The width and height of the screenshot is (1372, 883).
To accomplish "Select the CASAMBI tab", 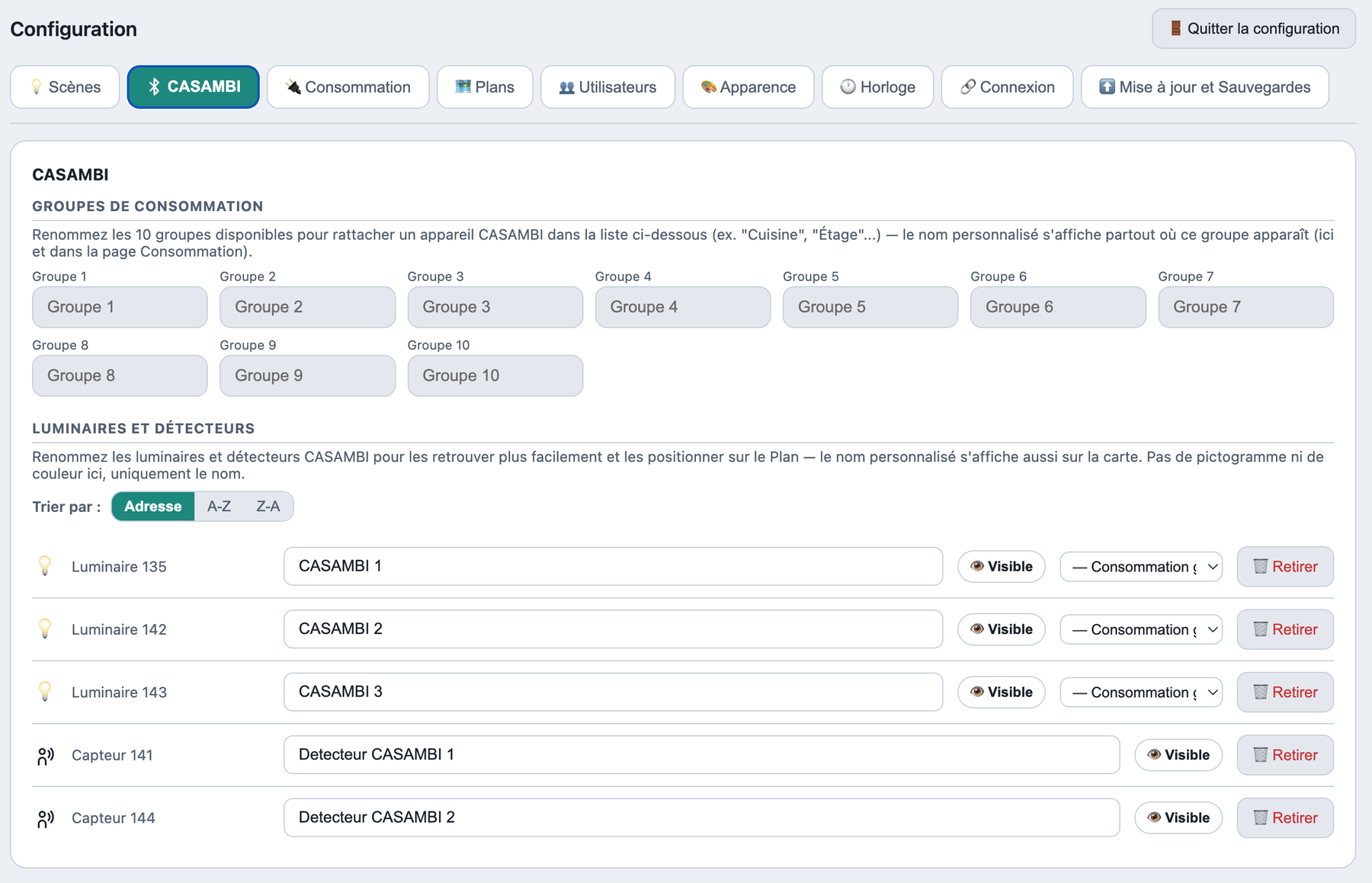I will click(x=194, y=87).
